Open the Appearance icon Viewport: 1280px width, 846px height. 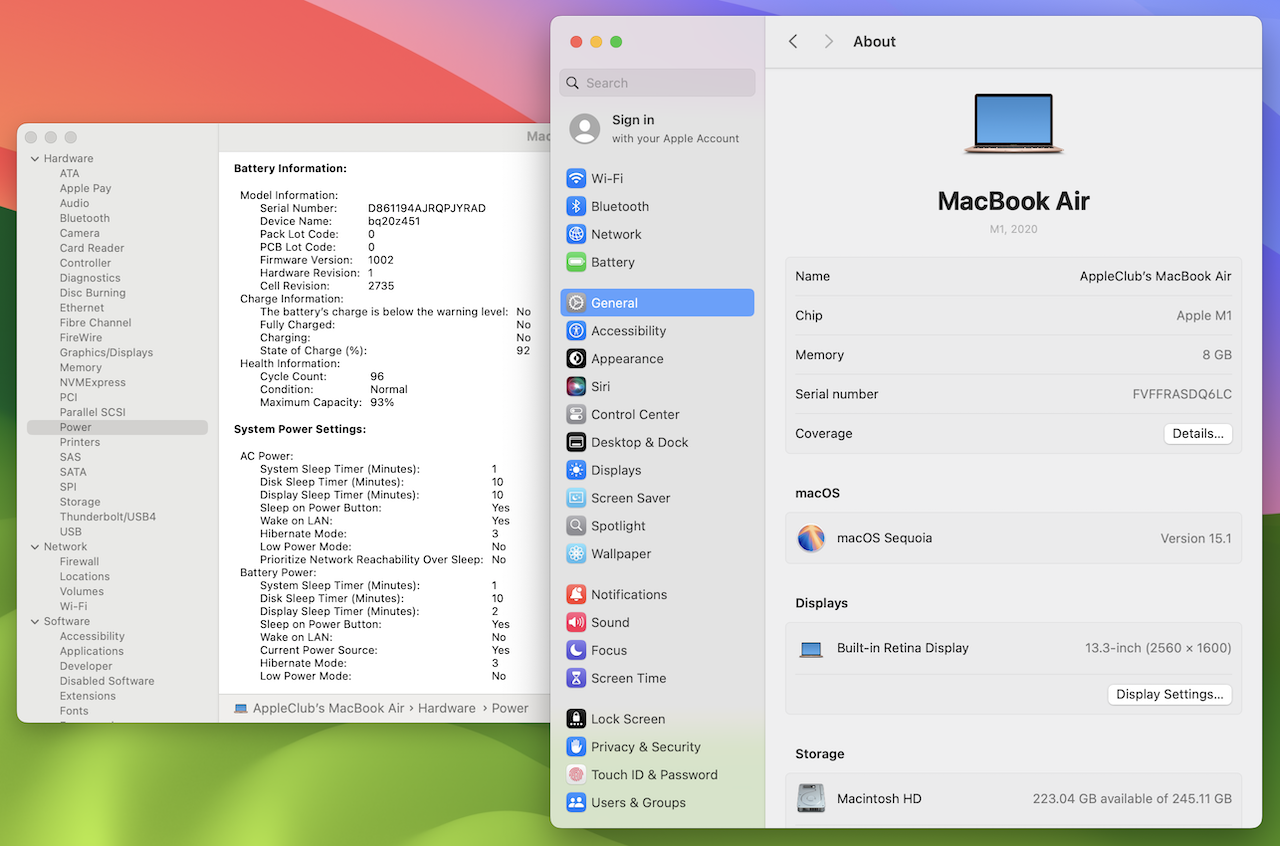coord(576,359)
